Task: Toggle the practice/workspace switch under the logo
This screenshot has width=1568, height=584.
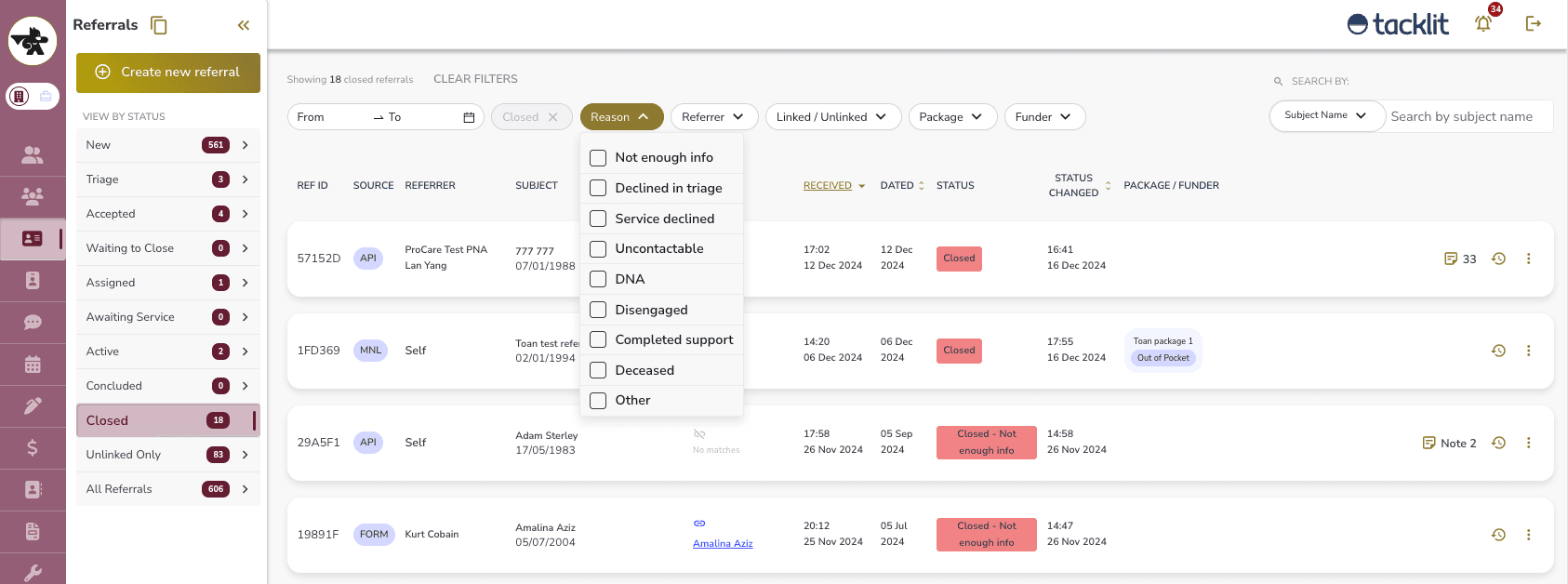Action: click(x=33, y=96)
